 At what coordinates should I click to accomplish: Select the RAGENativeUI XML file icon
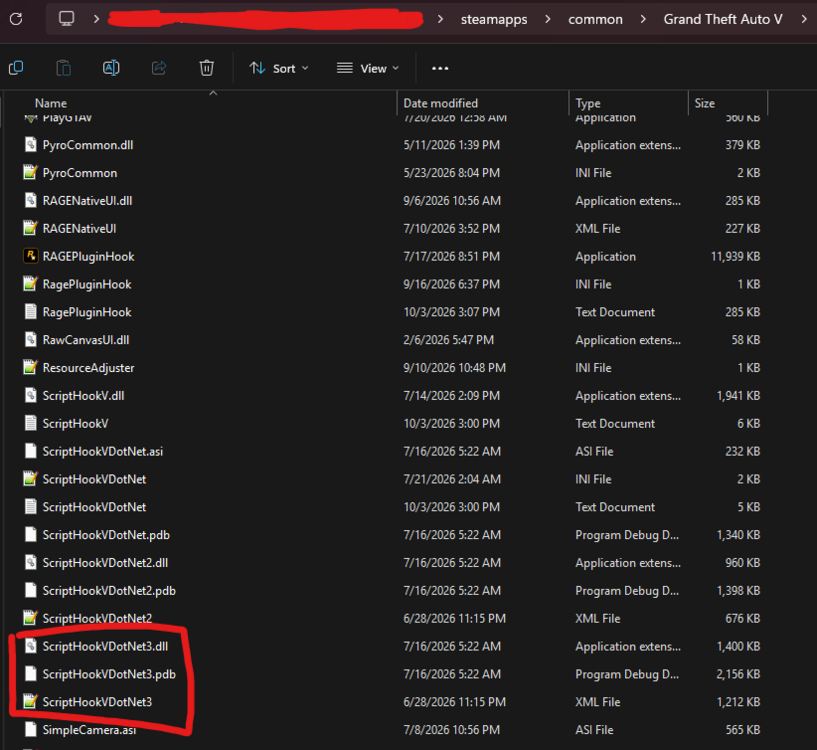(x=31, y=228)
